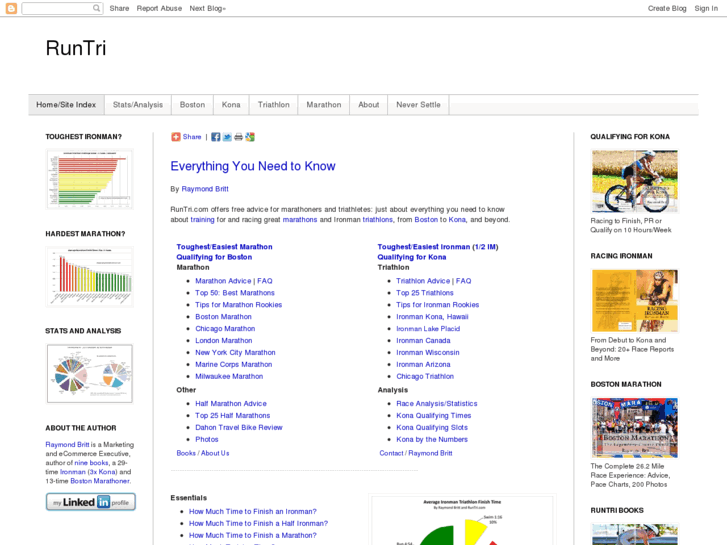Open Top 50: Best Marathons link
The width and height of the screenshot is (727, 545).
(x=235, y=293)
